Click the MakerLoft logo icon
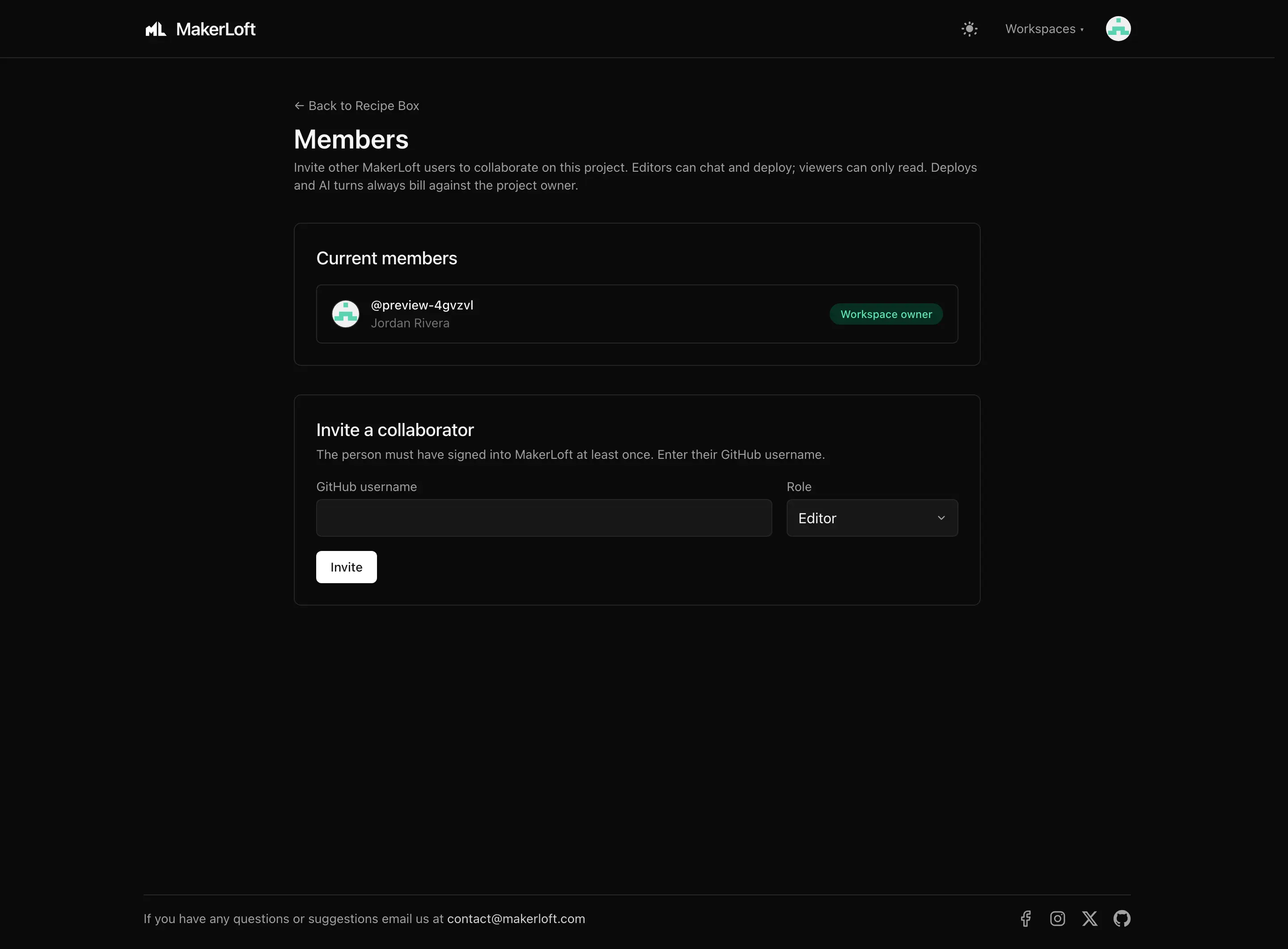Viewport: 1288px width, 949px height. click(156, 30)
